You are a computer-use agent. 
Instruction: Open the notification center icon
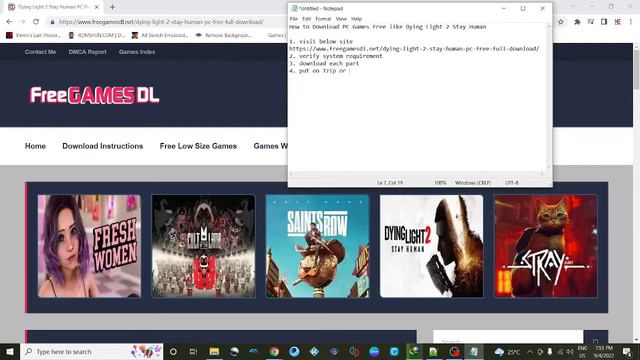(x=627, y=351)
